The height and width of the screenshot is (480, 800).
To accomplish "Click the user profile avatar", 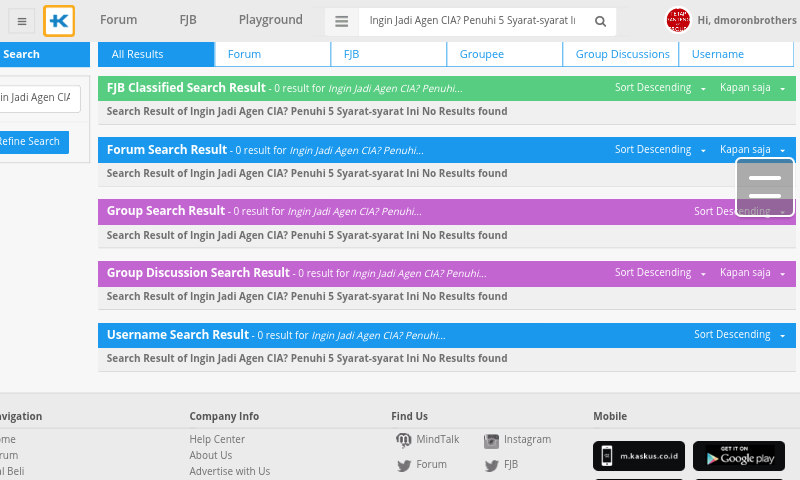I will click(x=678, y=20).
